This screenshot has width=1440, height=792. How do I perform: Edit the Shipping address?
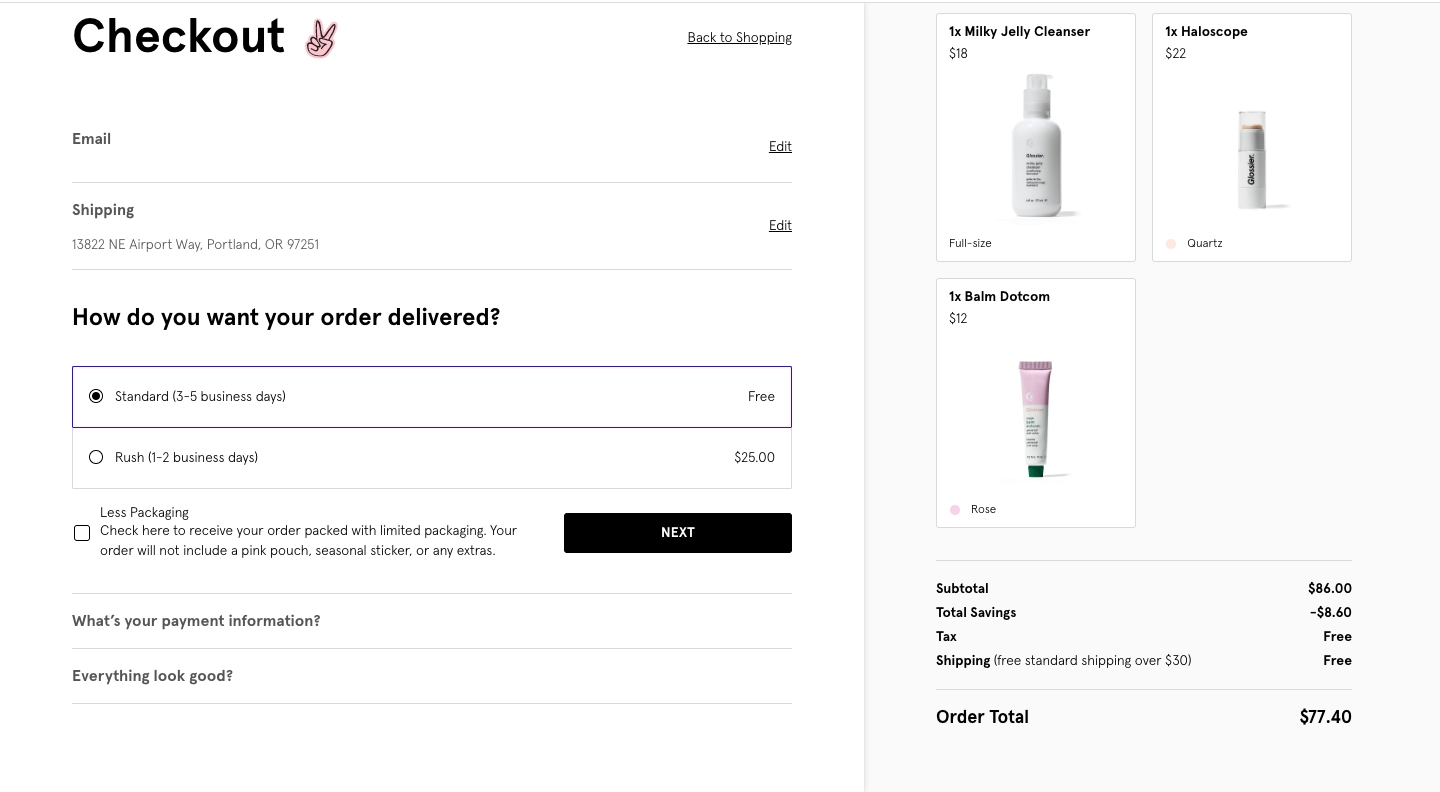click(x=780, y=226)
